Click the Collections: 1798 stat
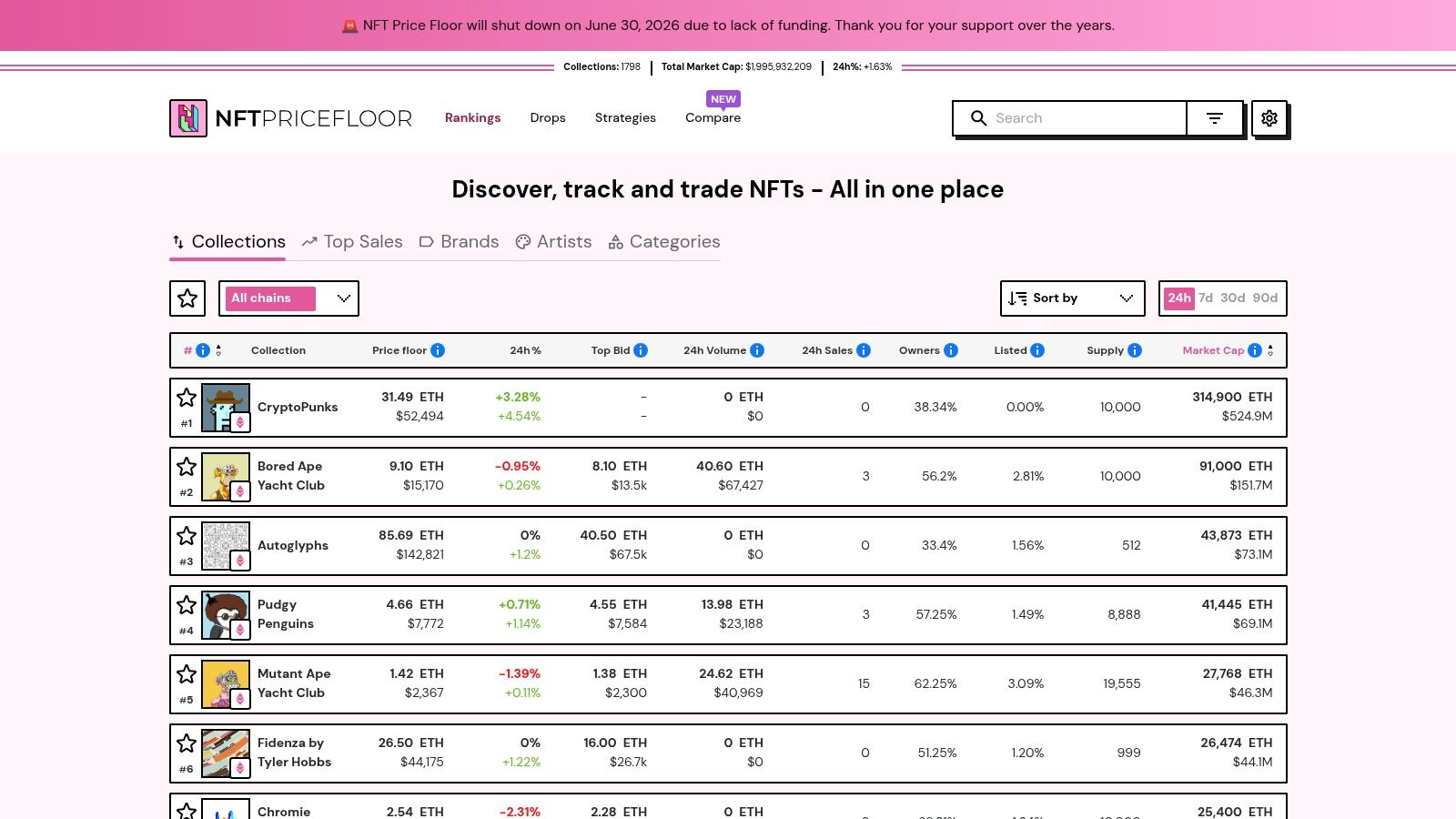1456x819 pixels. coord(602,66)
